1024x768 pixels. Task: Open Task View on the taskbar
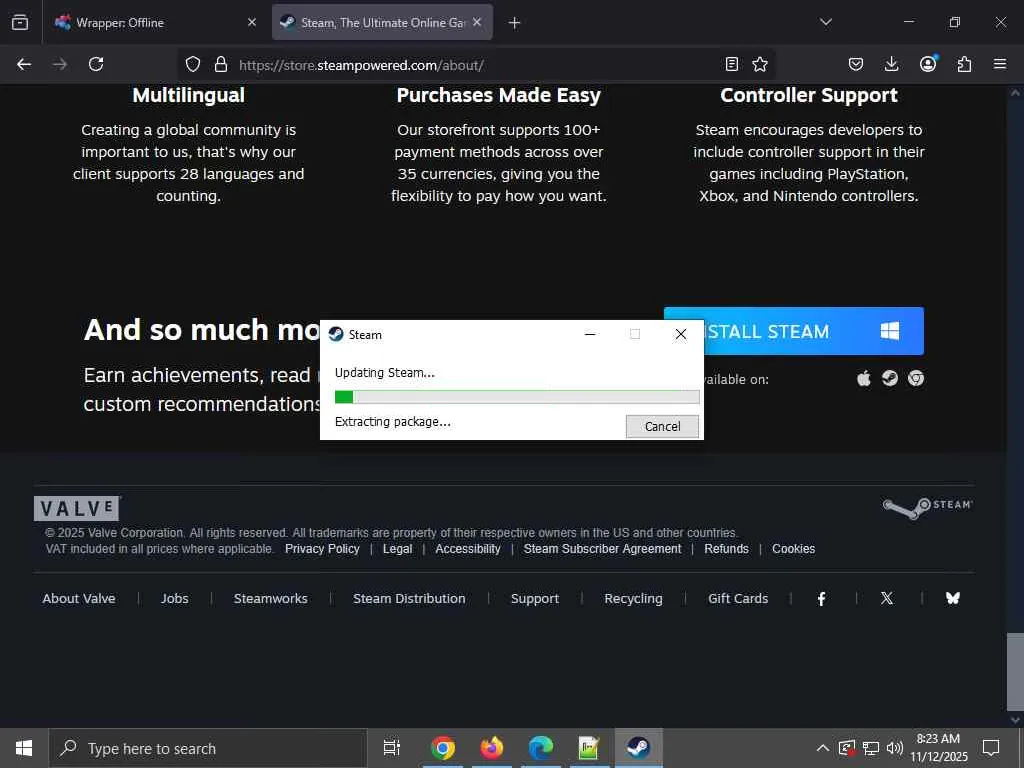[391, 748]
